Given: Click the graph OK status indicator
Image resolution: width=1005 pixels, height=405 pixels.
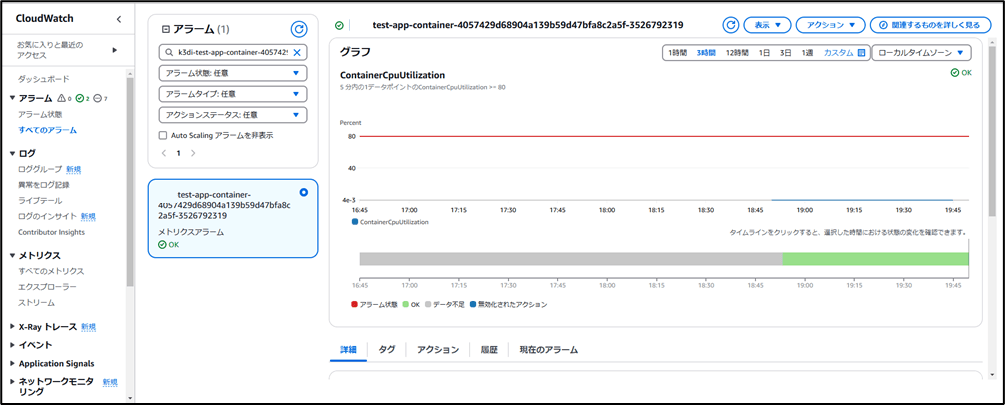Looking at the screenshot, I should click(x=961, y=72).
